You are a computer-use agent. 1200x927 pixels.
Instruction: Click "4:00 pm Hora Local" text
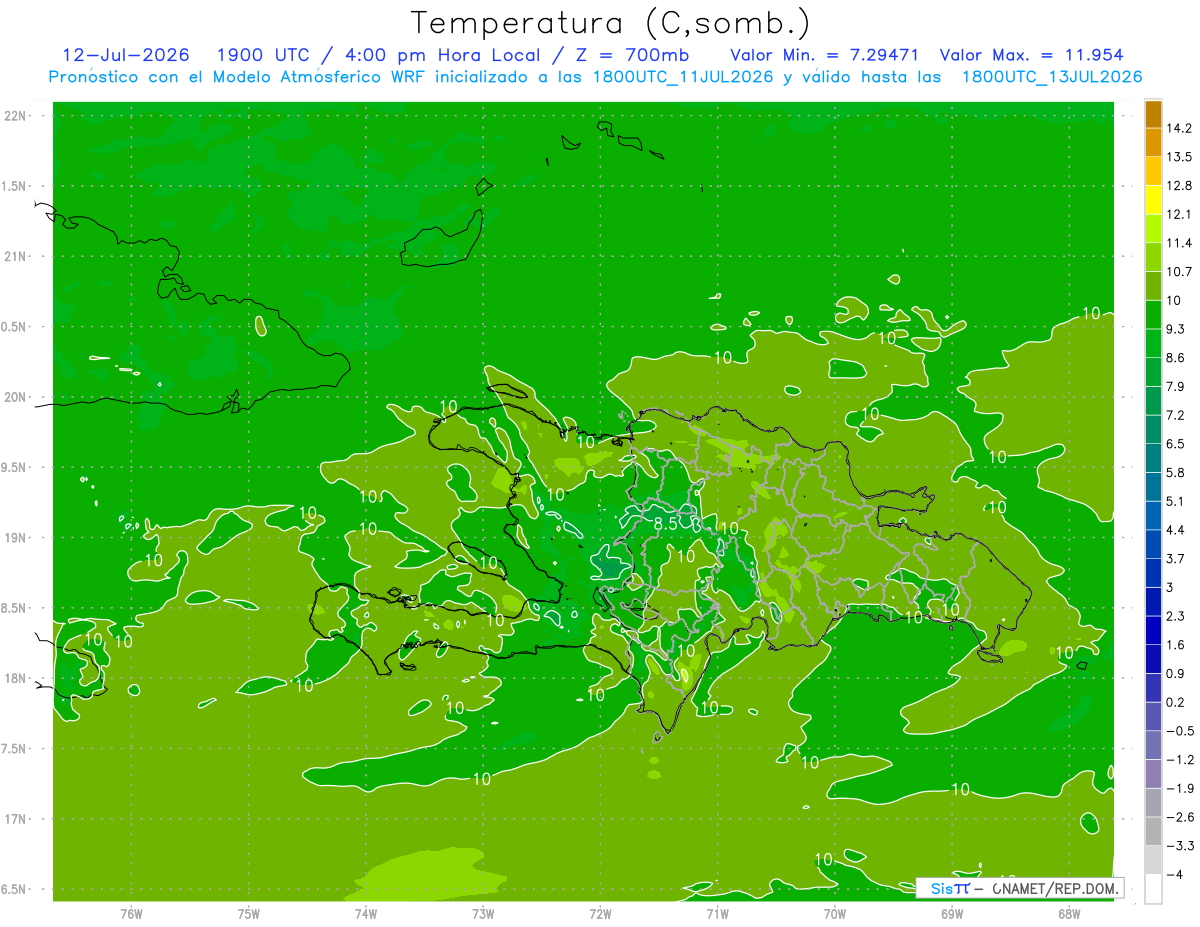[442, 55]
